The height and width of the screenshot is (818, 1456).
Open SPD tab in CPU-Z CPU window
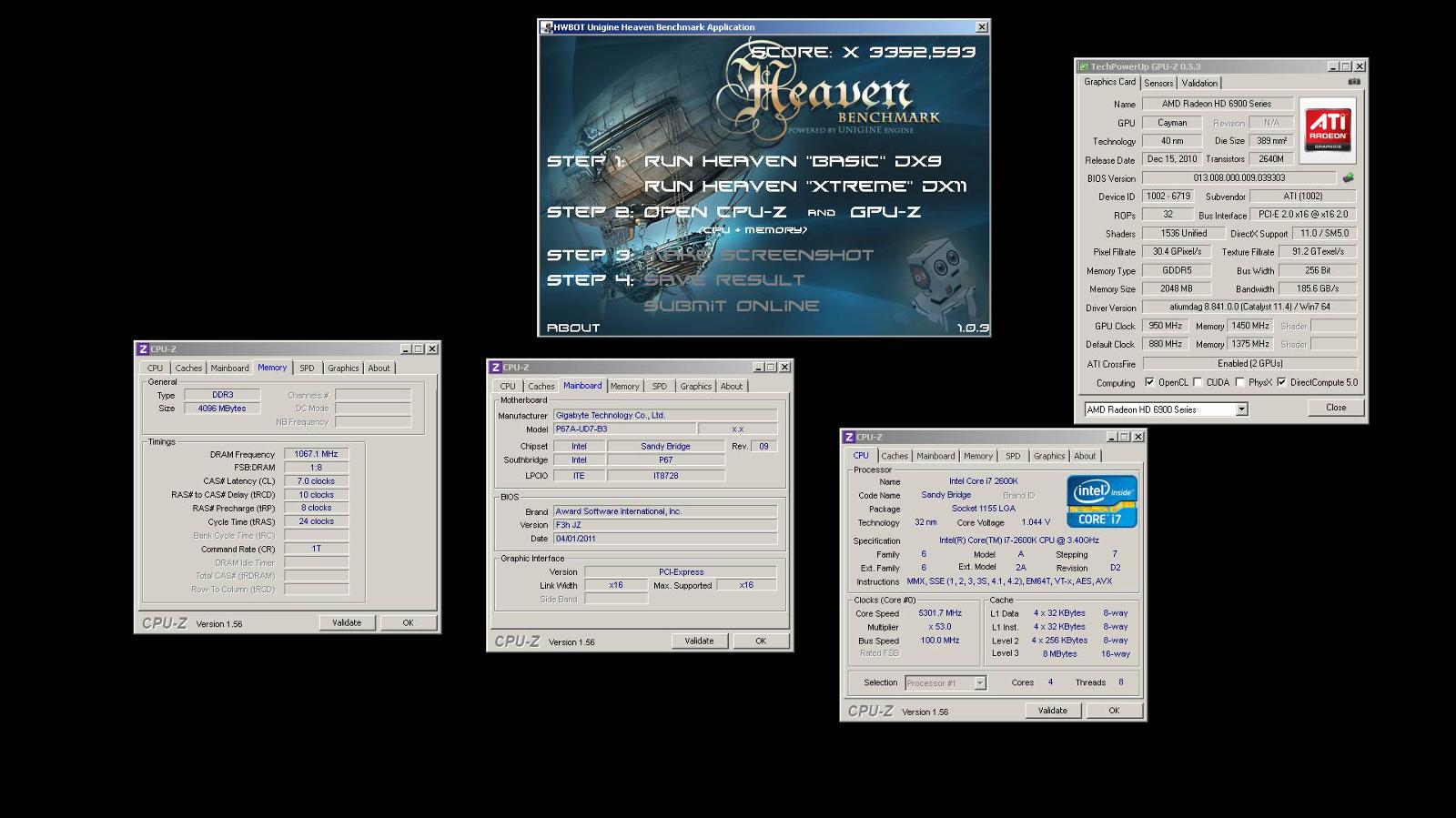click(1013, 457)
